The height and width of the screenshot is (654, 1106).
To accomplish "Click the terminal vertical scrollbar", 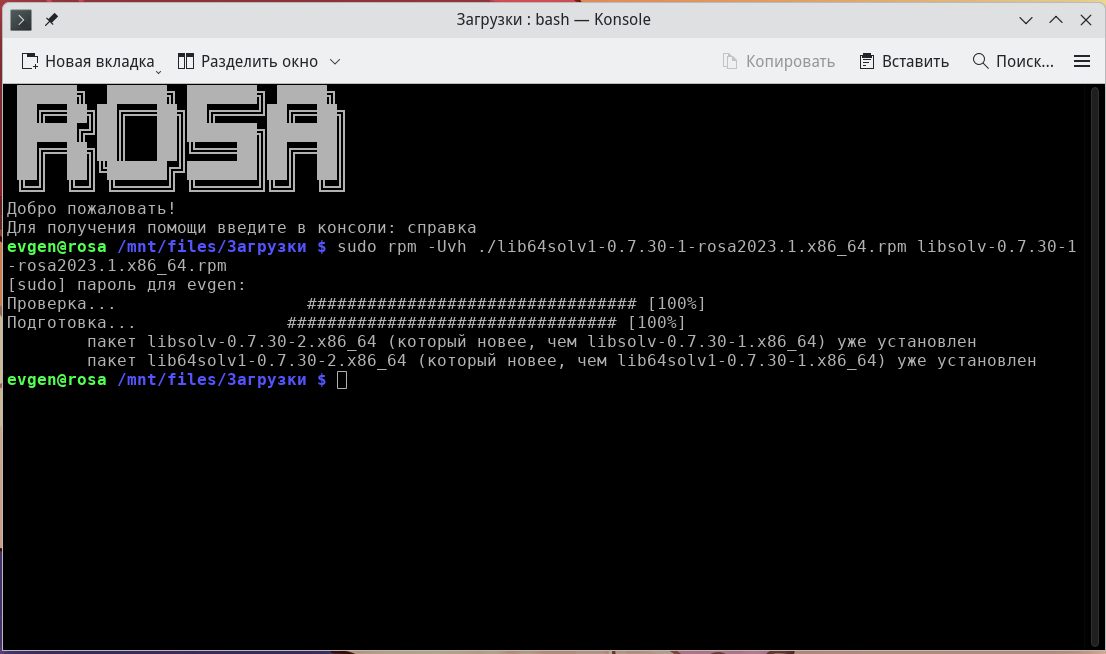I will [1095, 367].
